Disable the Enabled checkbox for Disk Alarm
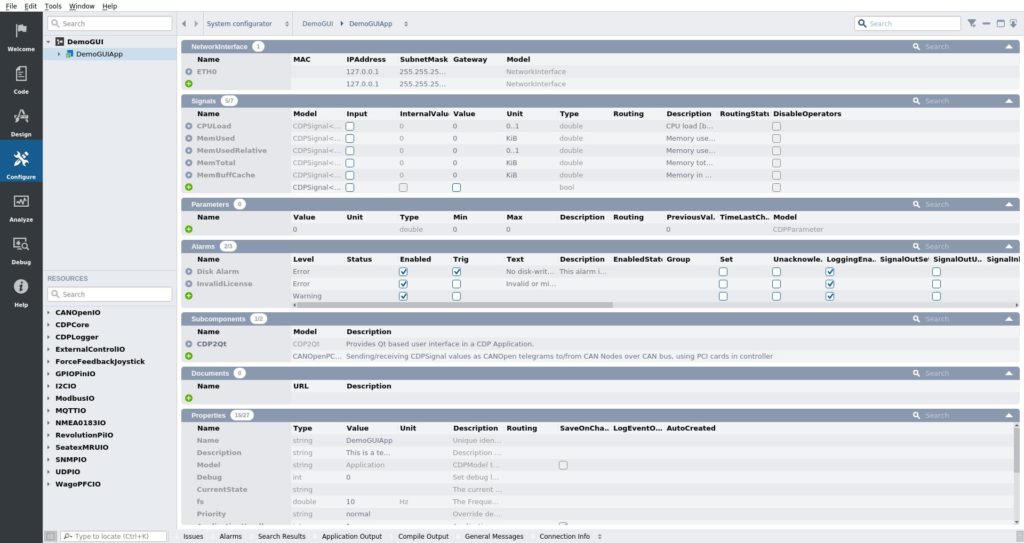This screenshot has height=543, width=1024. click(x=403, y=272)
